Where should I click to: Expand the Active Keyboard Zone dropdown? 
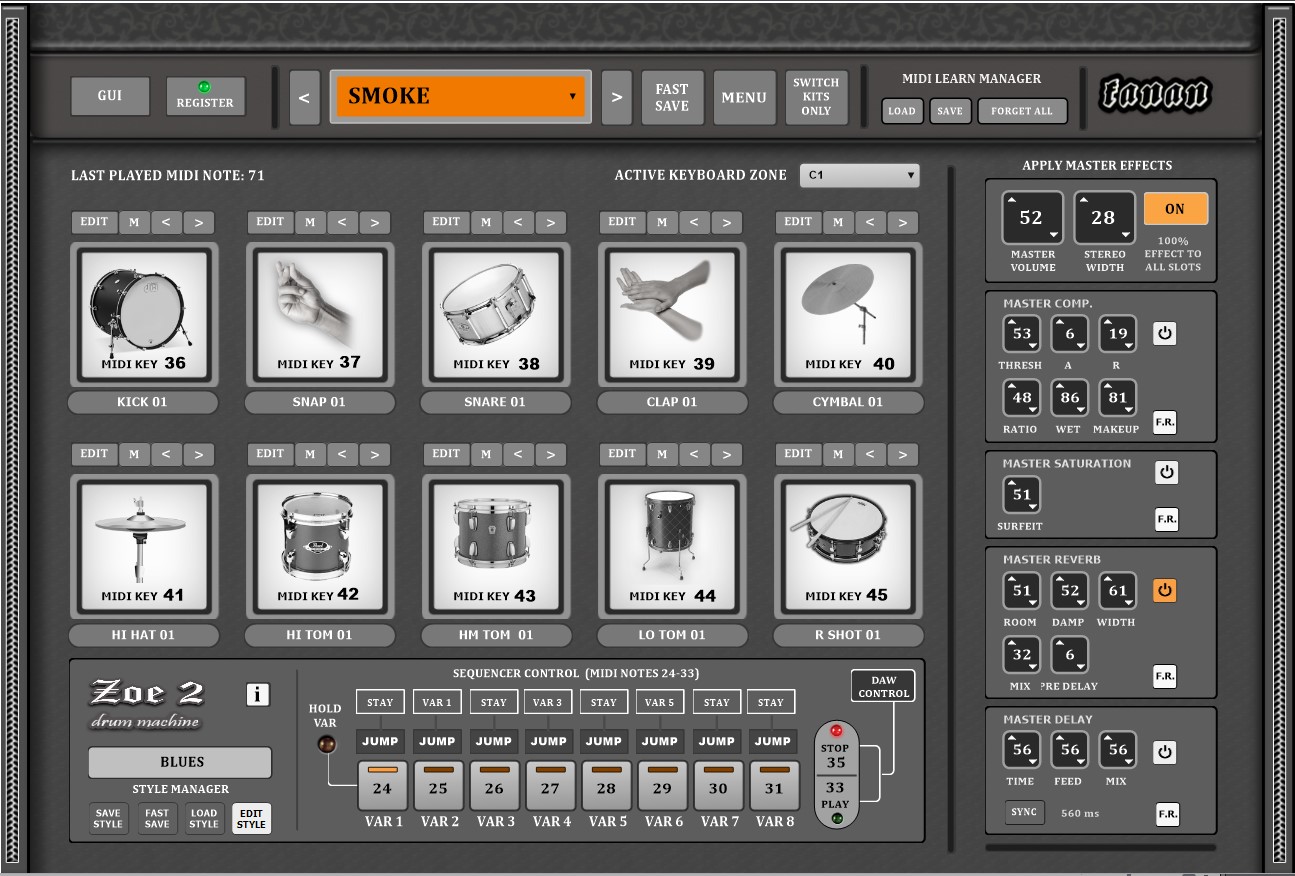click(x=859, y=175)
